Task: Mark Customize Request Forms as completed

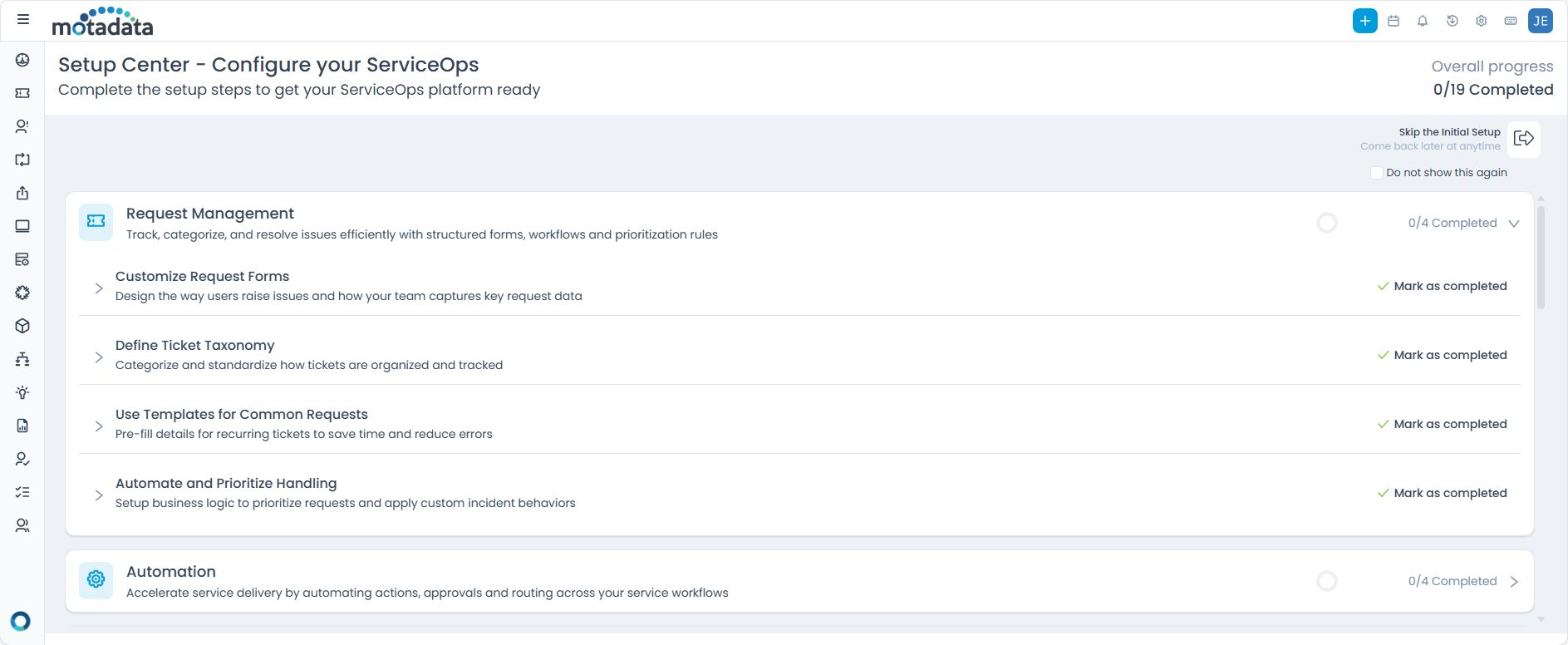Action: coord(1442,286)
